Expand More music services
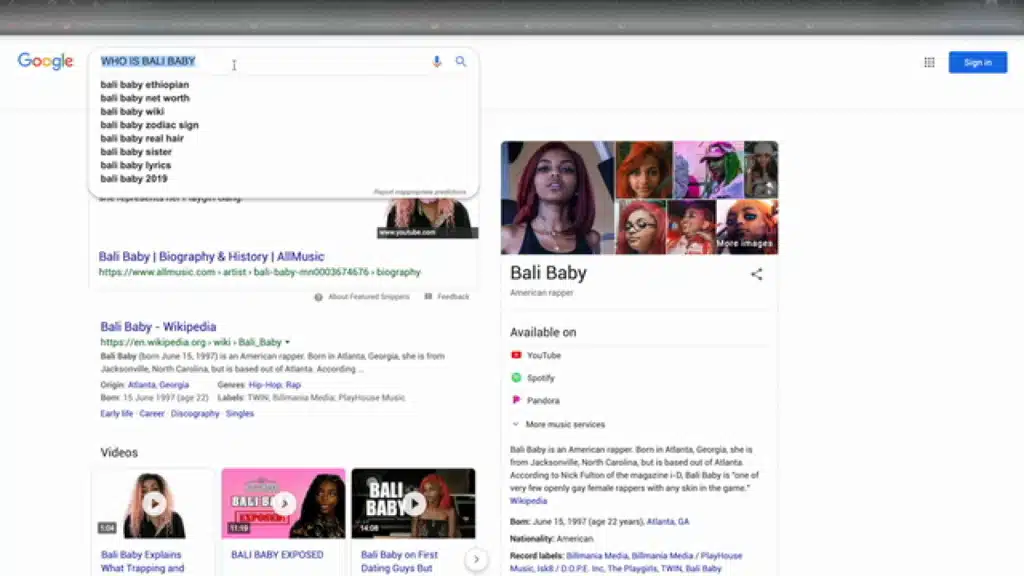The height and width of the screenshot is (576, 1024). click(x=564, y=424)
